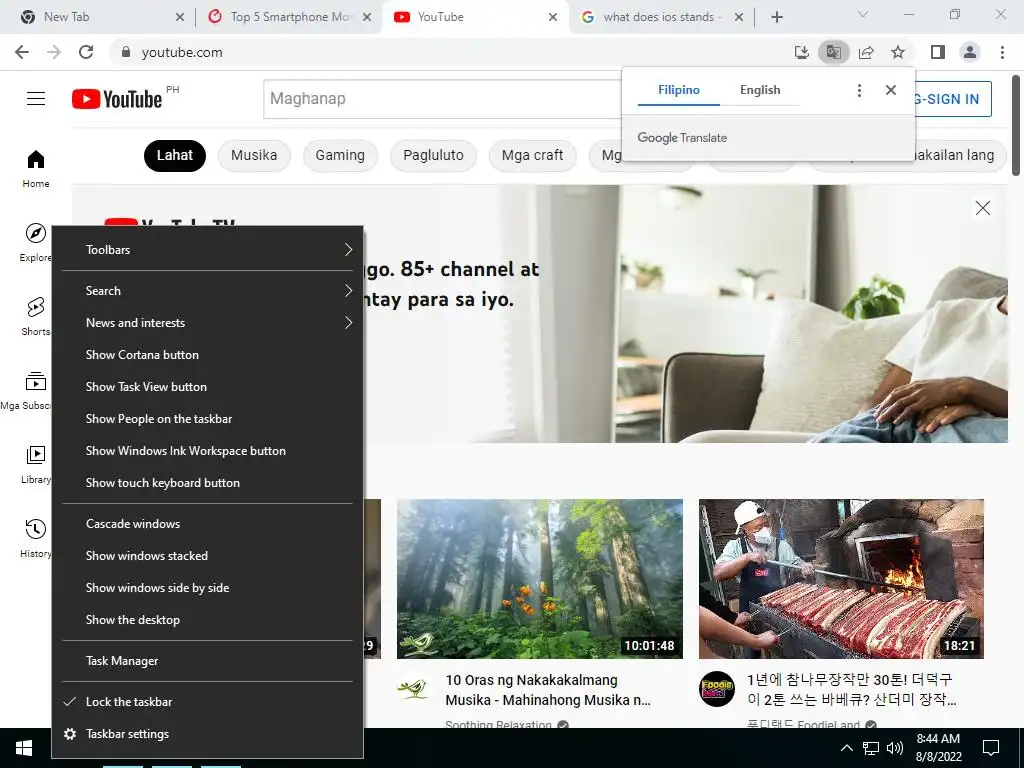Click the Foodie channel avatar
Screen dimensions: 1024x768
point(716,689)
